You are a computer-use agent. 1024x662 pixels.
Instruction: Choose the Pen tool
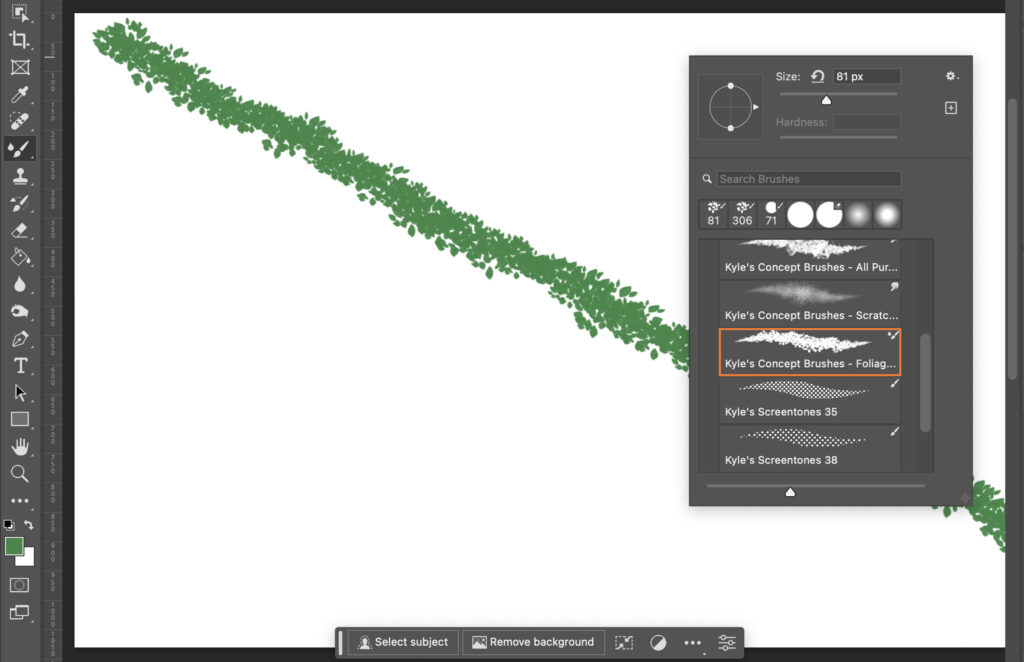point(20,338)
